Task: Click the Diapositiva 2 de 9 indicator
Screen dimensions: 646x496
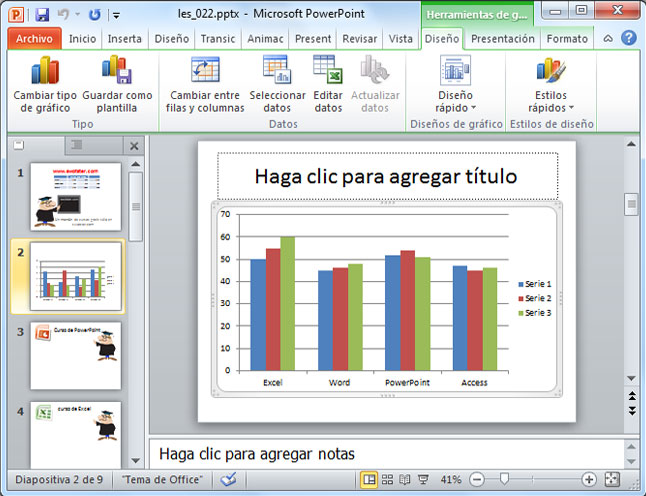Action: click(x=59, y=480)
